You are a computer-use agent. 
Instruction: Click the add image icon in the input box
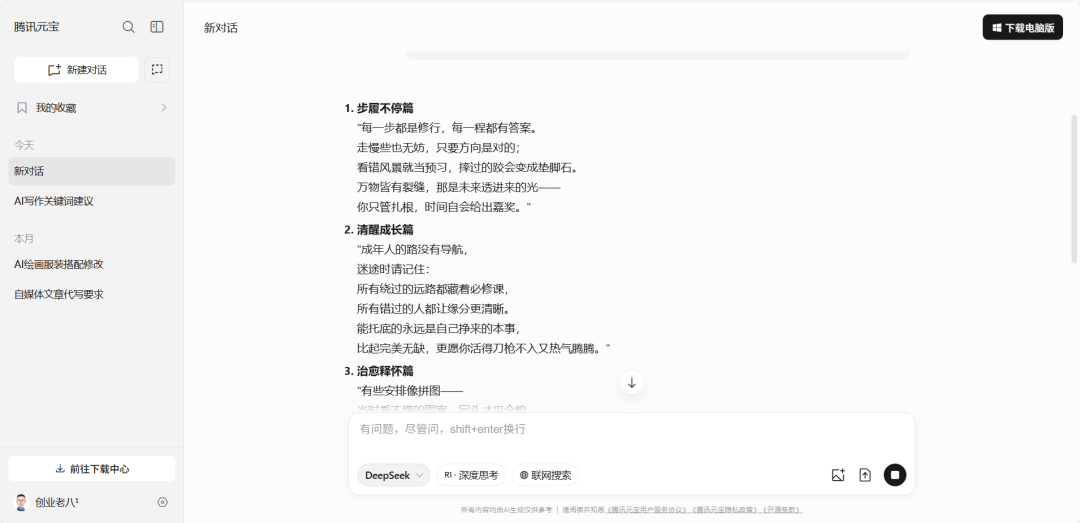click(x=838, y=475)
